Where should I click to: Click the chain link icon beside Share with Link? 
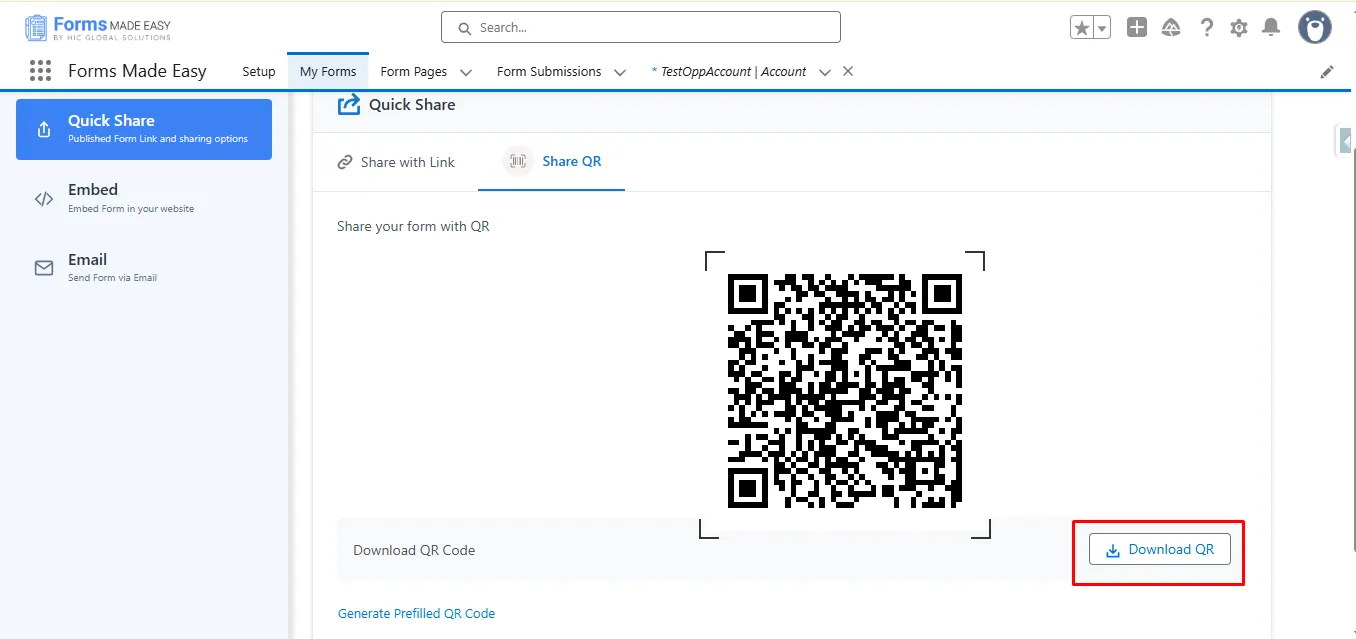(345, 162)
